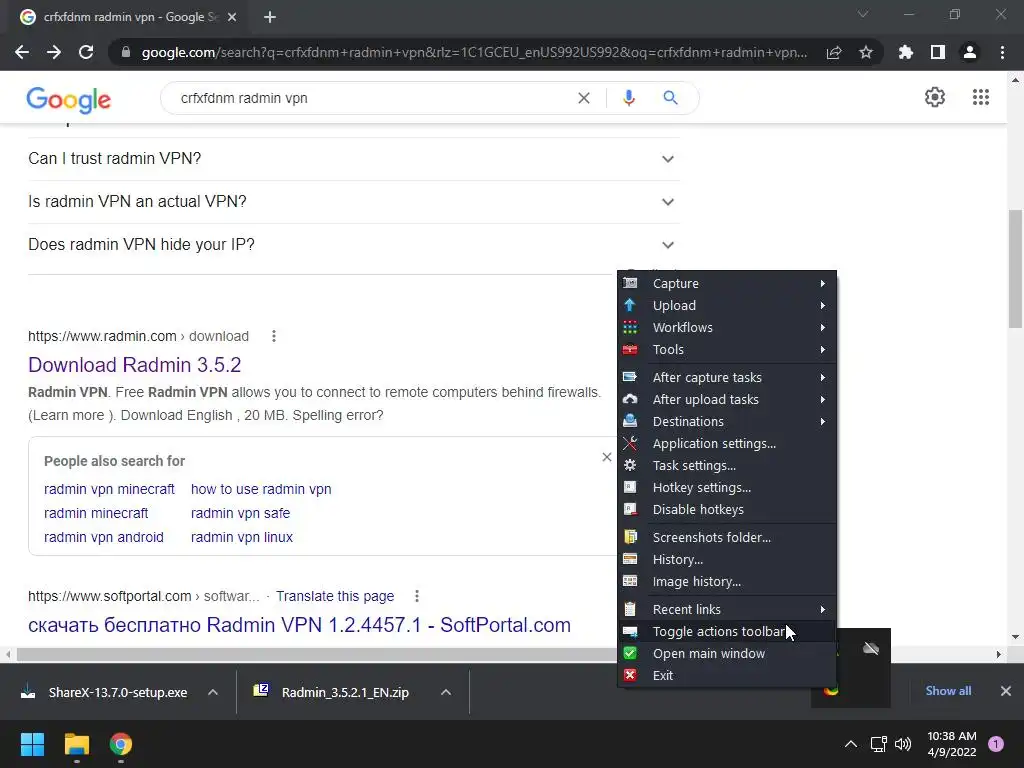The width and height of the screenshot is (1024, 768).
Task: Click the red toolbox Tools icon
Action: (630, 349)
